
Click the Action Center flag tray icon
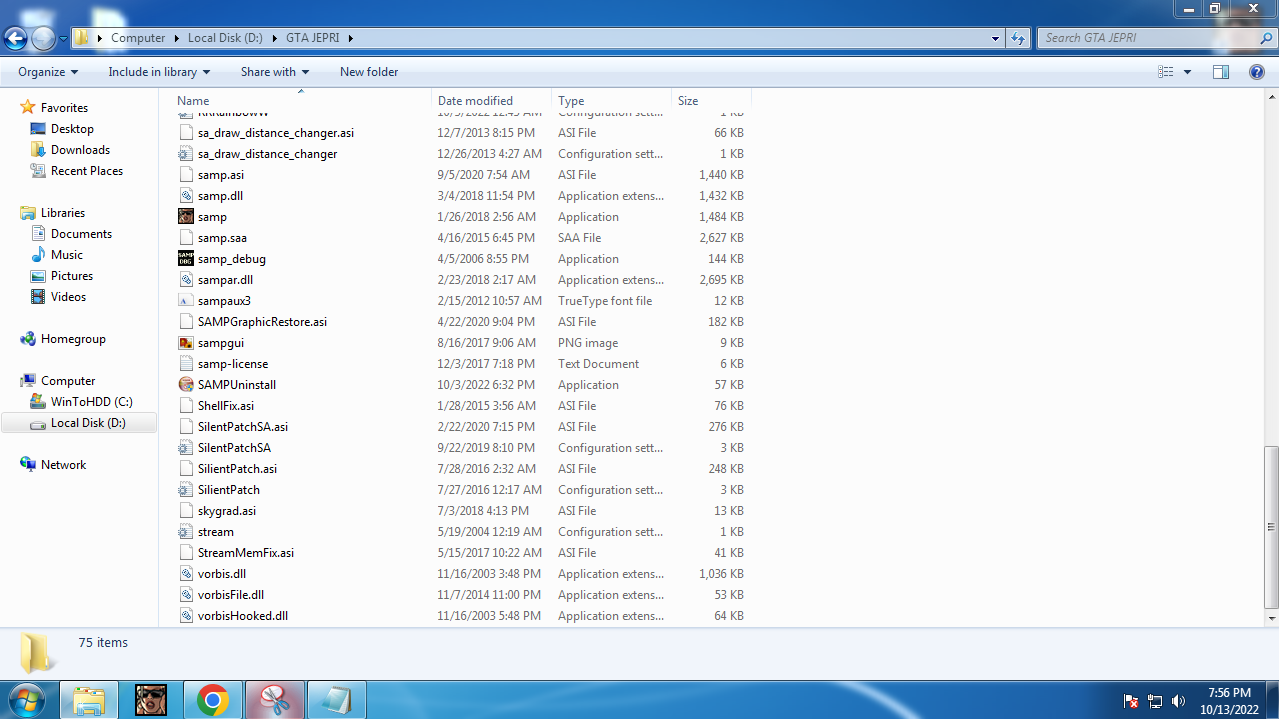(1131, 701)
